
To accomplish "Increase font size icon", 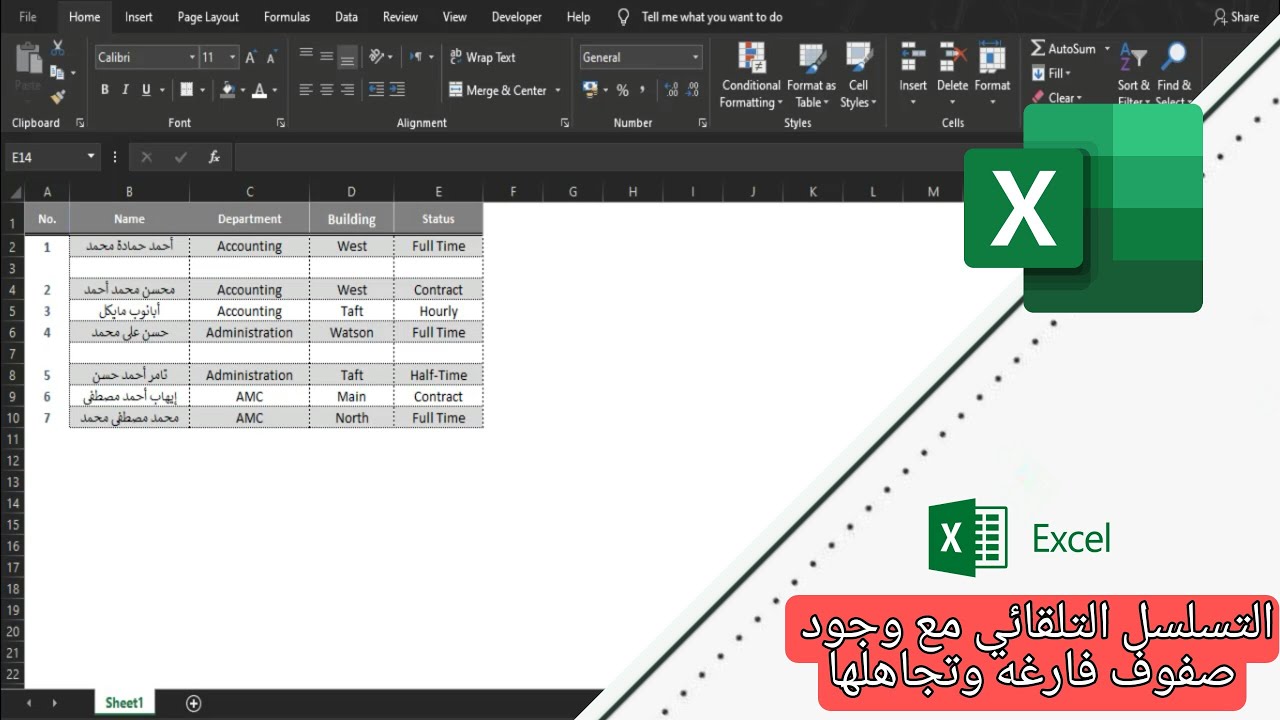I will 251,57.
